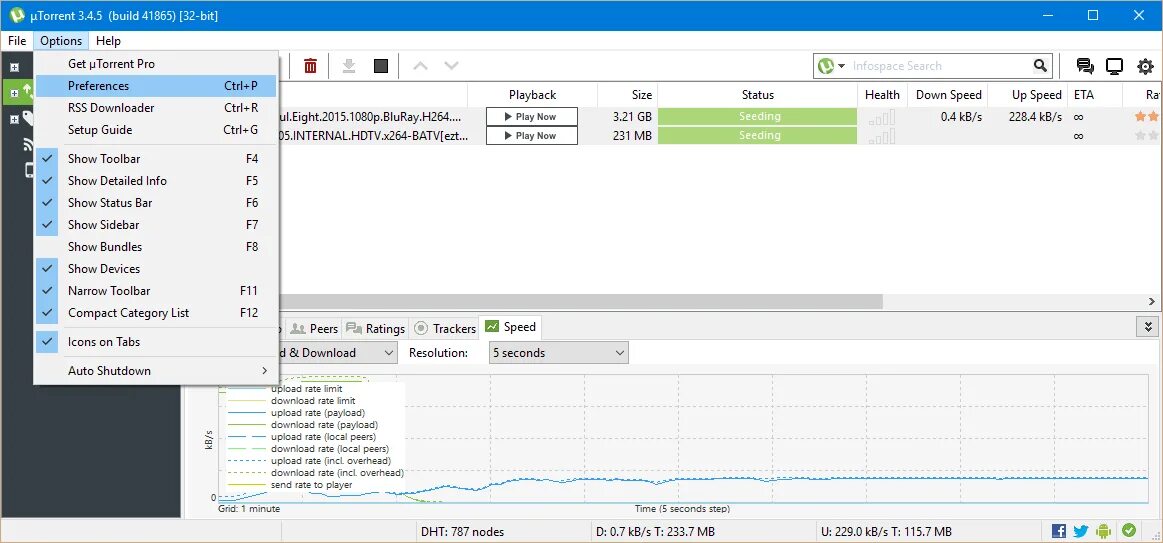The width and height of the screenshot is (1163, 543).
Task: Open the Help menu
Action: point(108,41)
